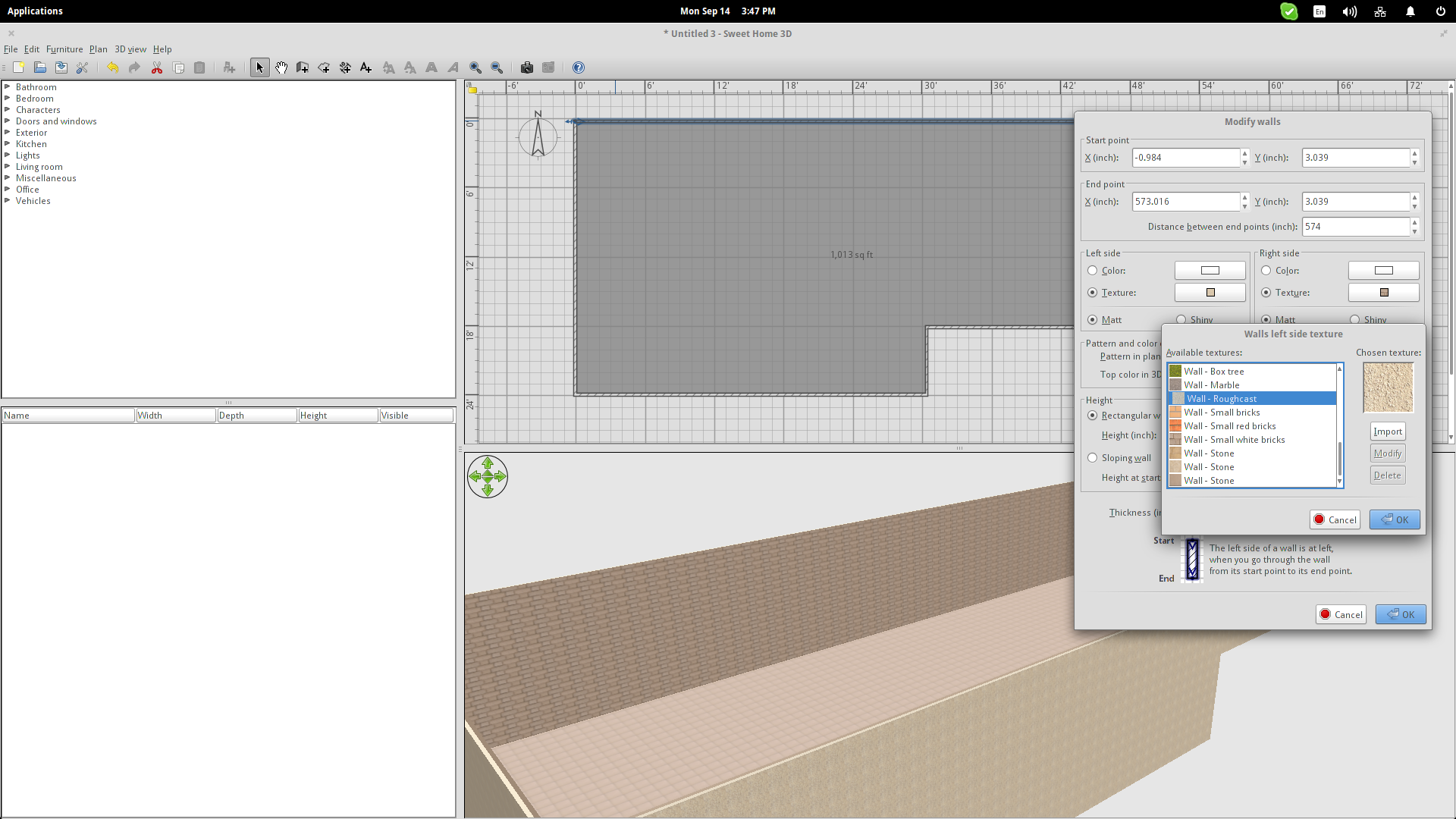
Task: Select Left side Matt radio button
Action: coord(1093,320)
